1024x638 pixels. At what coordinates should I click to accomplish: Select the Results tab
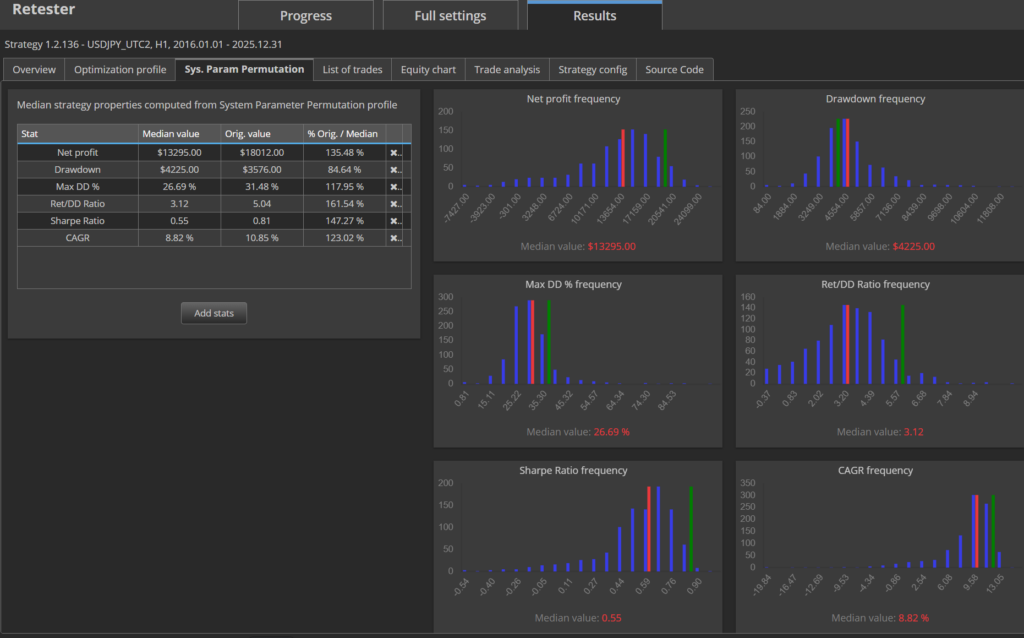click(594, 15)
